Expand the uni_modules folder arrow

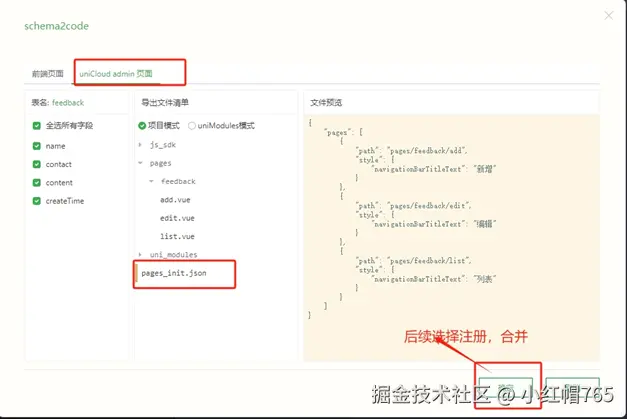pyautogui.click(x=140, y=255)
